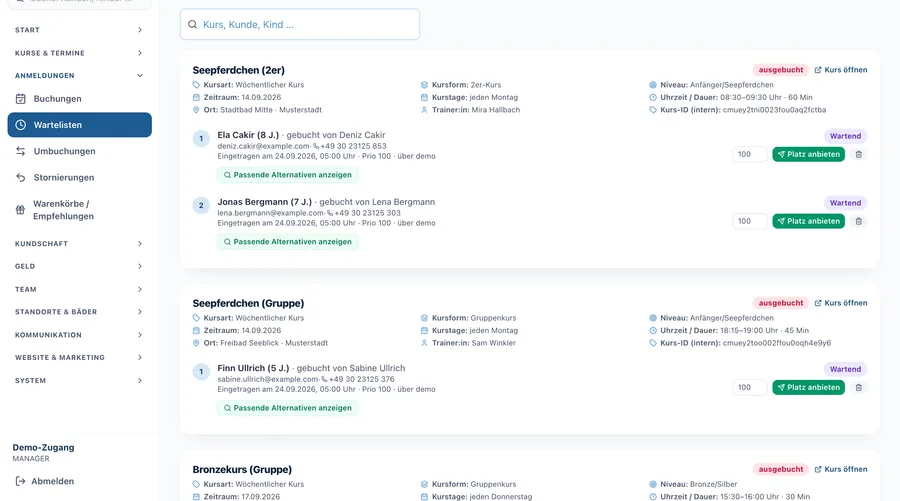This screenshot has width=900, height=501.
Task: Click the Ort pin icon for Stadtbad Mitte
Action: [x=196, y=110]
